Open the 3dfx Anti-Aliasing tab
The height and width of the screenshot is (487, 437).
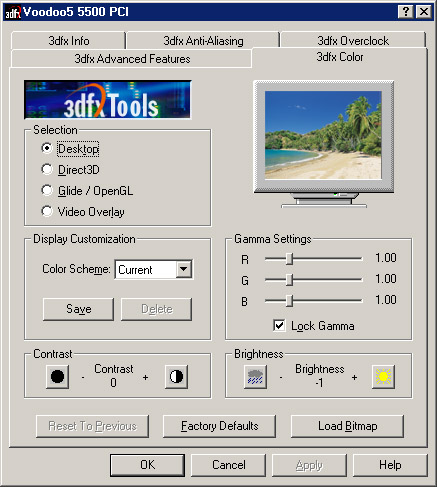click(203, 41)
